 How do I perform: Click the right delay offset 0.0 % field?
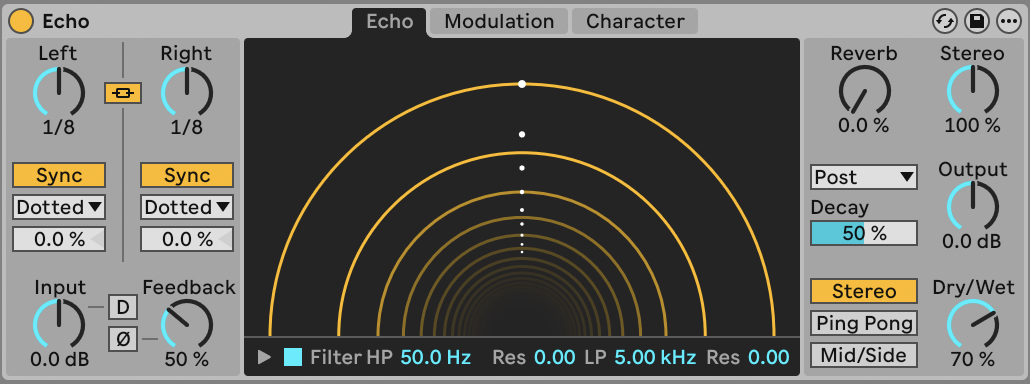[187, 240]
